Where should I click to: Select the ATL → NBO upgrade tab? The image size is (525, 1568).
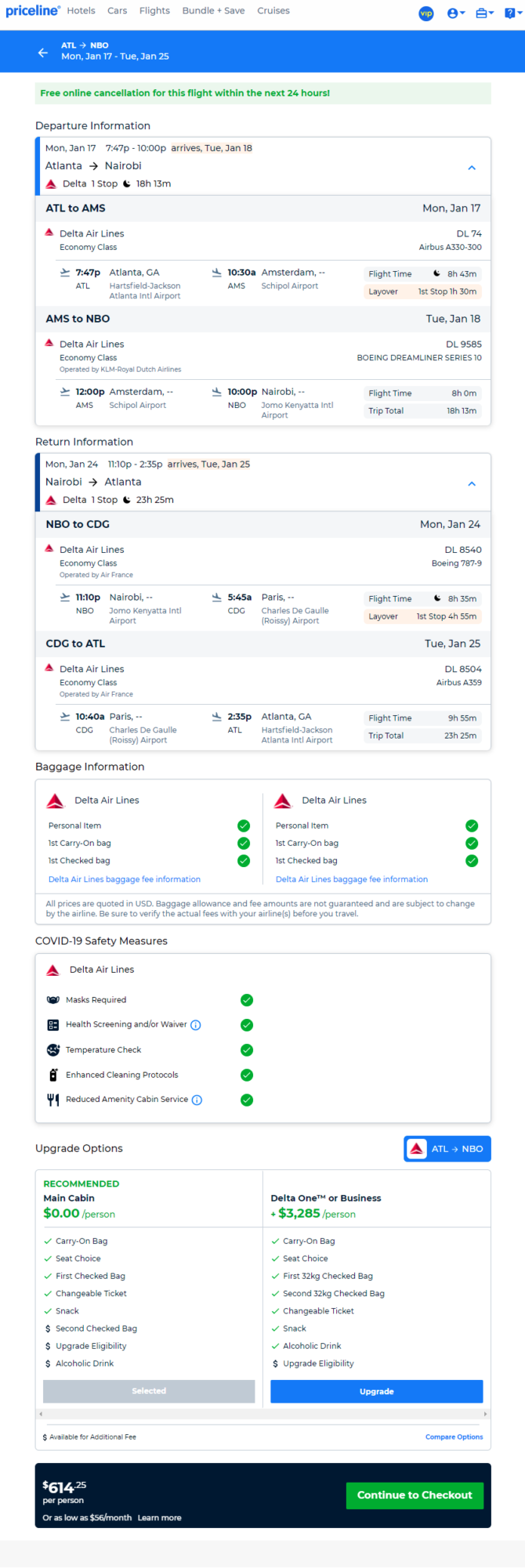(x=447, y=1149)
